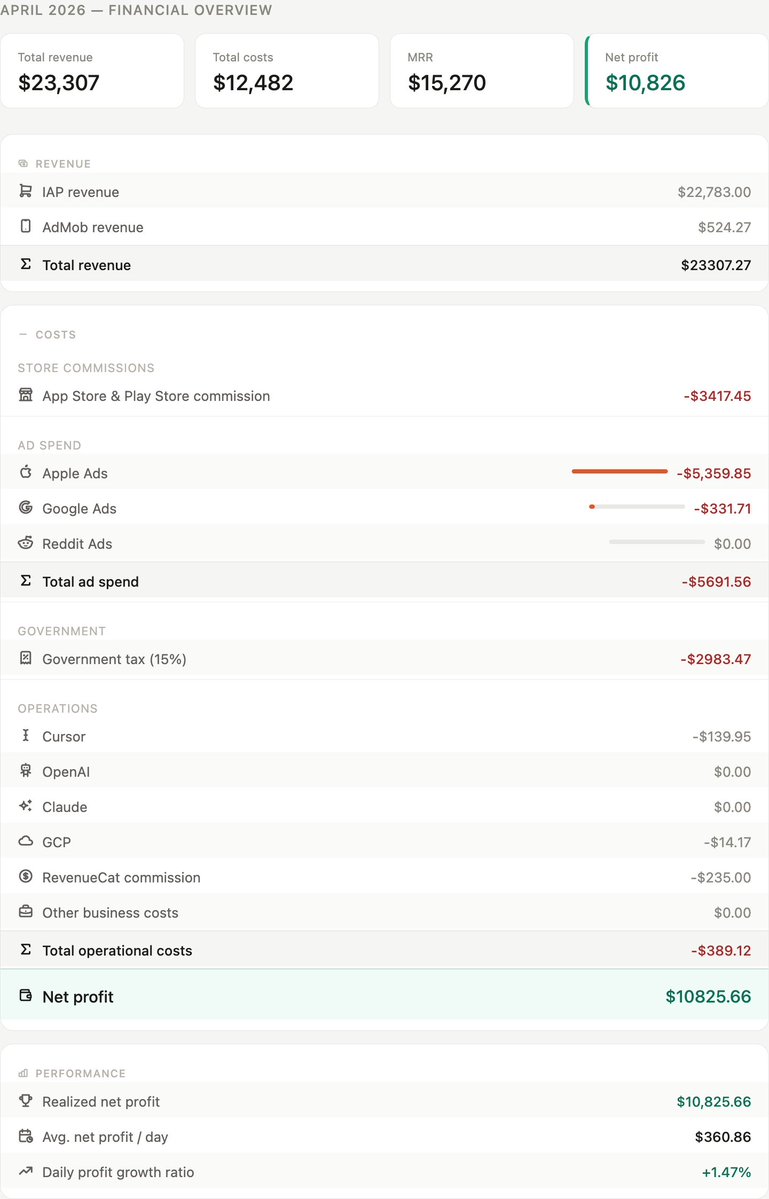Click the RevenueCat commission row
769x1199 pixels.
(384, 877)
